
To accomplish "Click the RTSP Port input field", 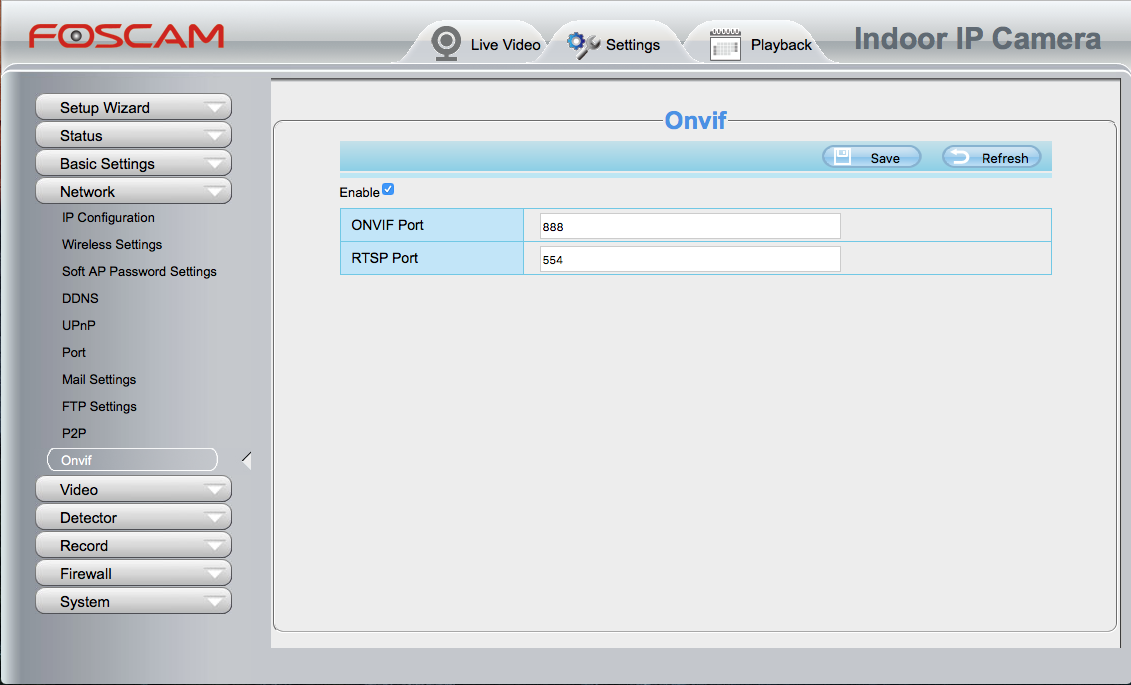I will click(x=690, y=260).
